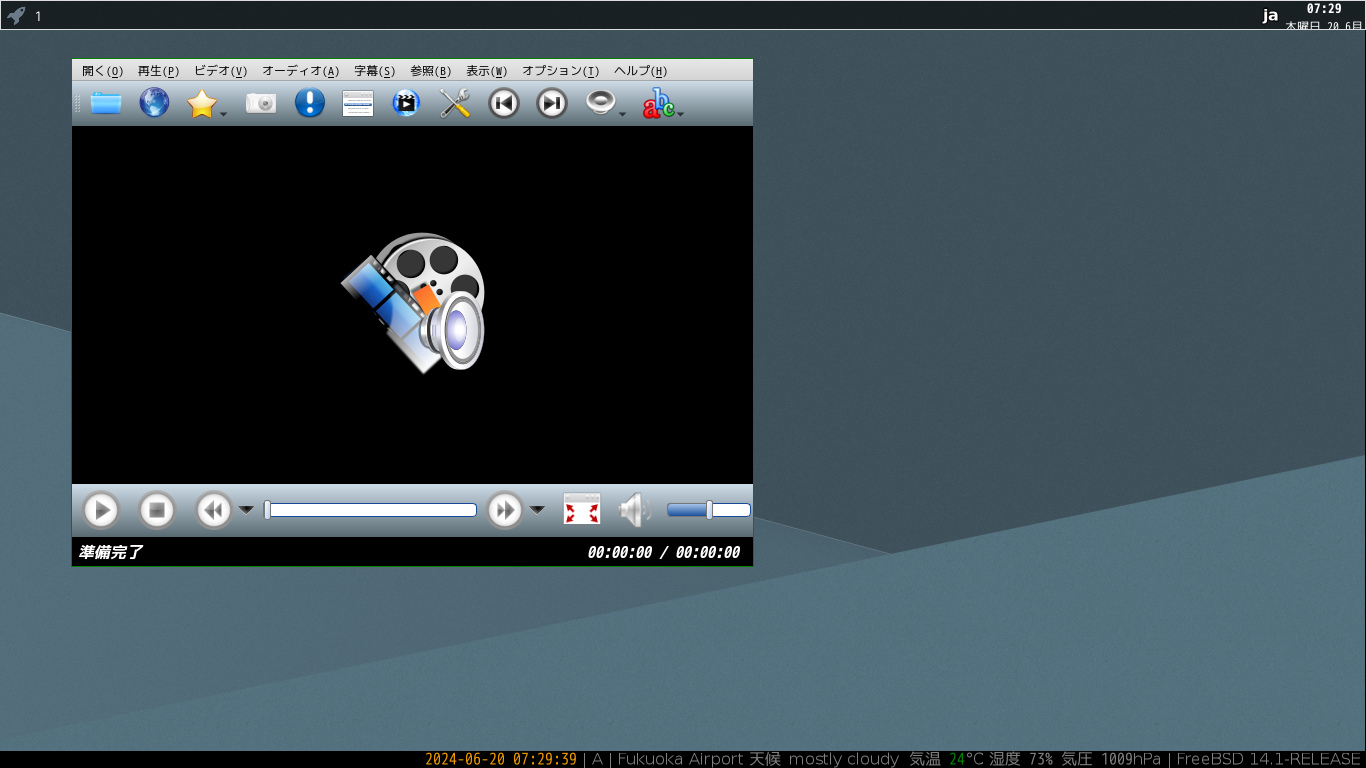1366x768 pixels.
Task: Take a screenshot with the camera icon
Action: click(x=261, y=103)
